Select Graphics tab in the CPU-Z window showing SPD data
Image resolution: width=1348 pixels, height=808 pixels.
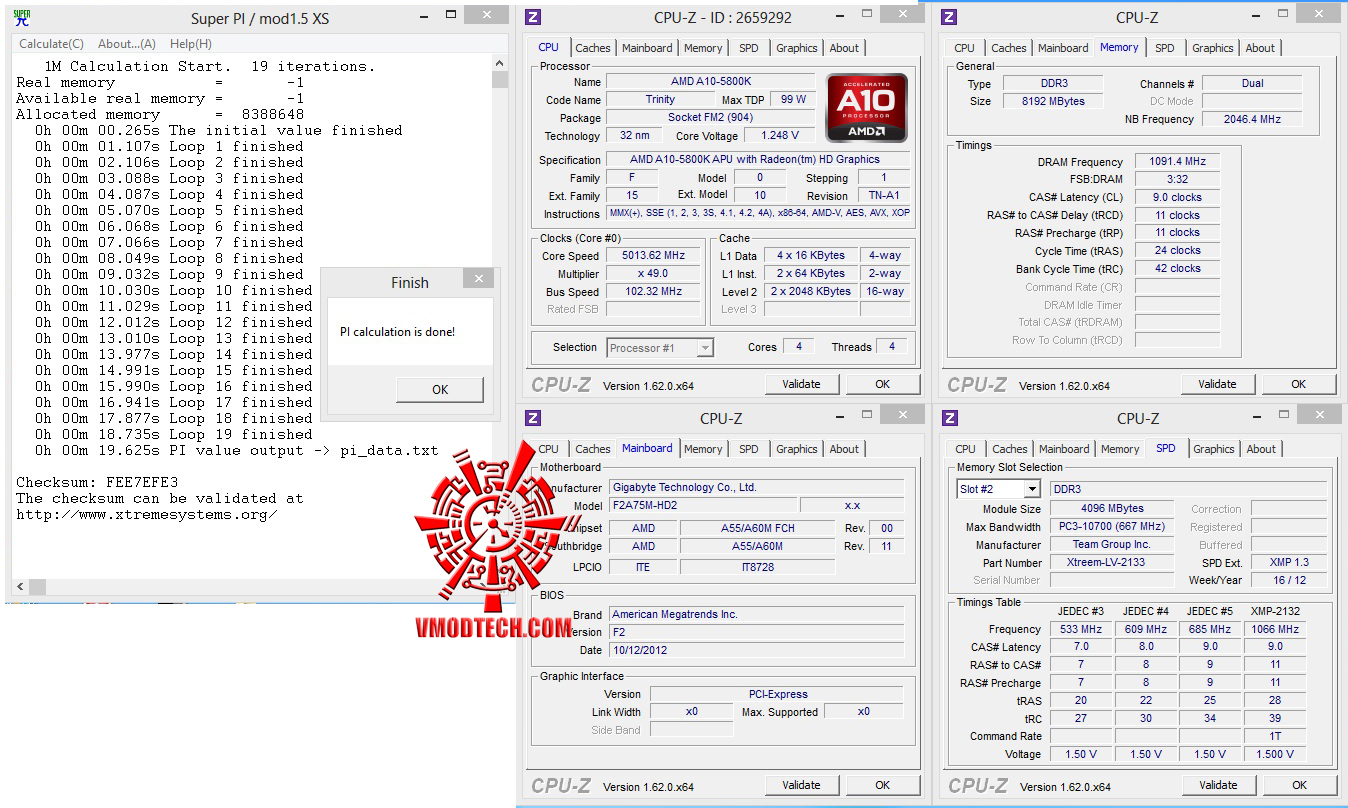click(x=1214, y=449)
